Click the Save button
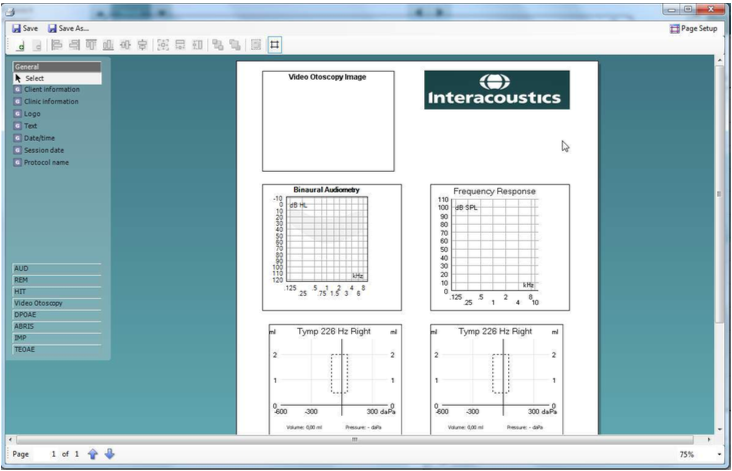 click(25, 28)
